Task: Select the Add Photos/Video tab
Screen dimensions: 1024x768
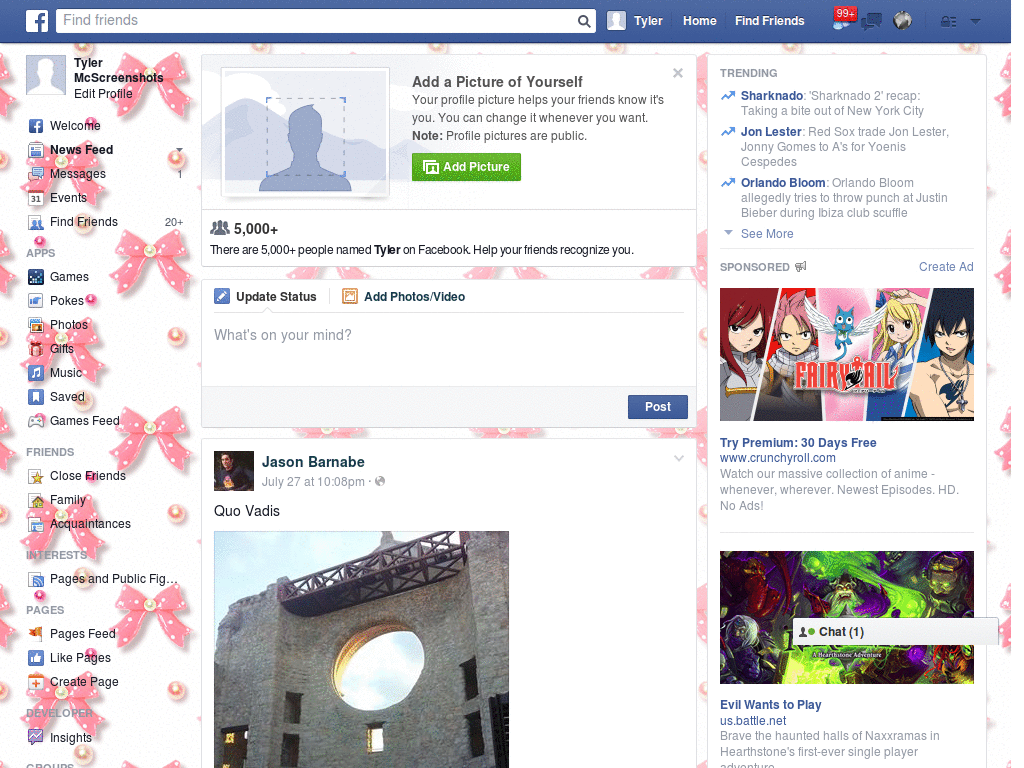Action: point(404,296)
